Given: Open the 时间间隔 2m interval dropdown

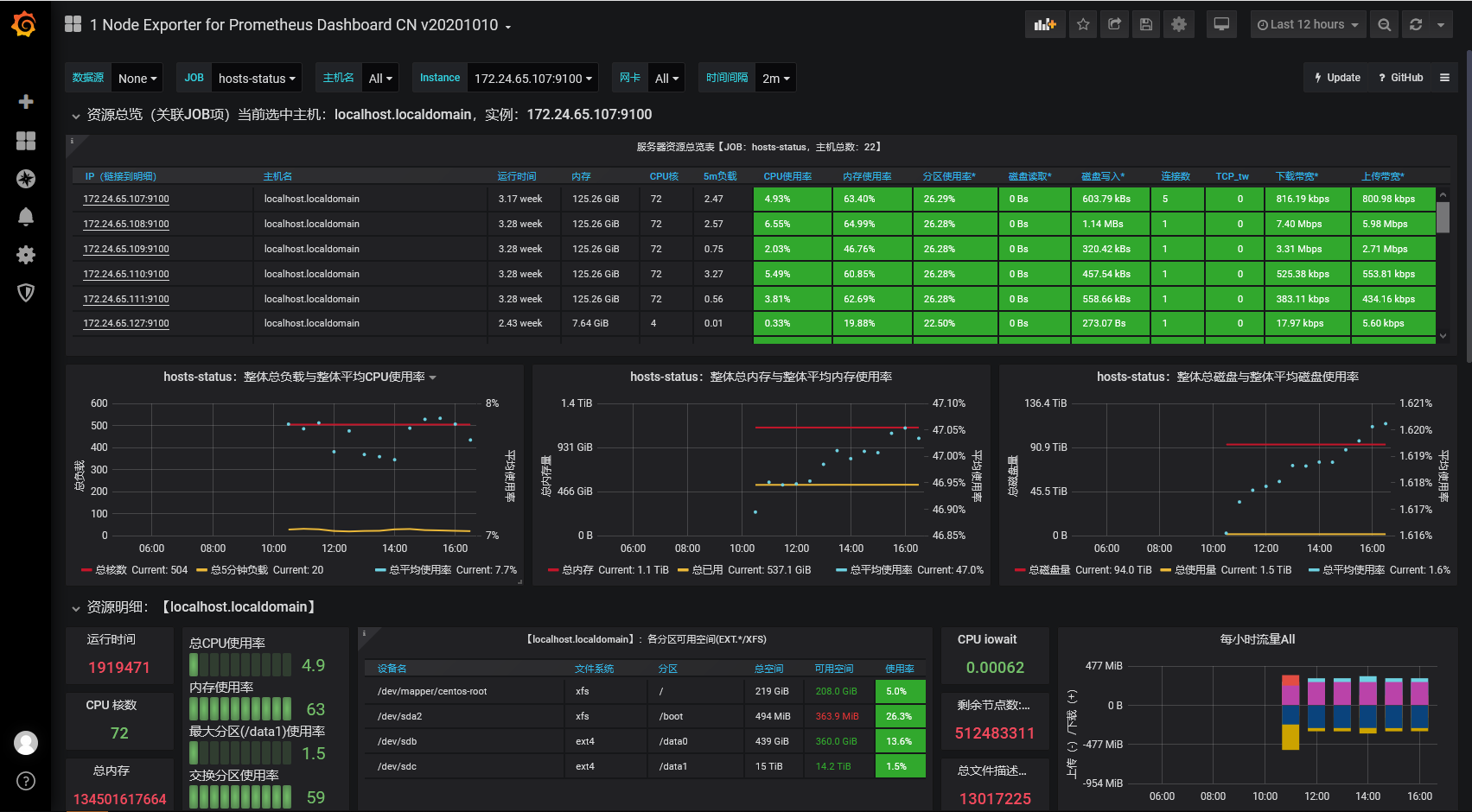Looking at the screenshot, I should pos(775,77).
